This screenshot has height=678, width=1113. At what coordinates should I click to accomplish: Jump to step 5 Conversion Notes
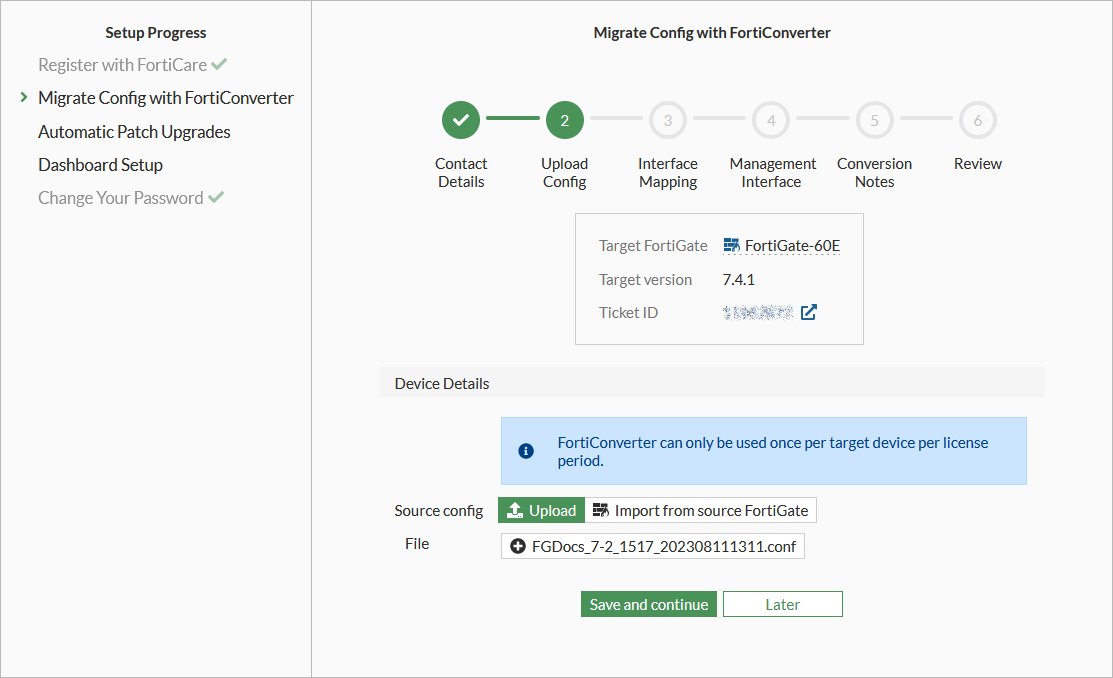tap(874, 121)
